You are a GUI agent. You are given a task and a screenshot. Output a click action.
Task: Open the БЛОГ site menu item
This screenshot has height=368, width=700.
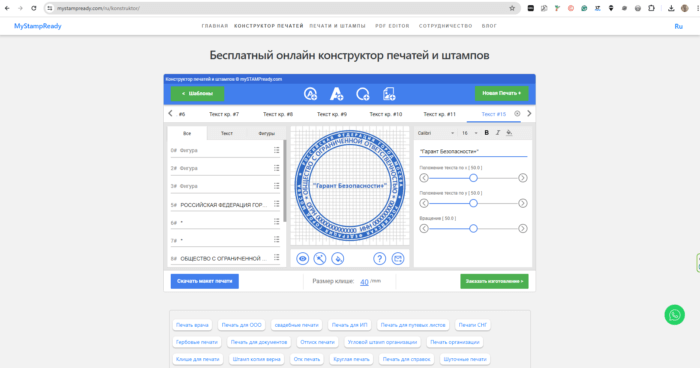pyautogui.click(x=489, y=26)
